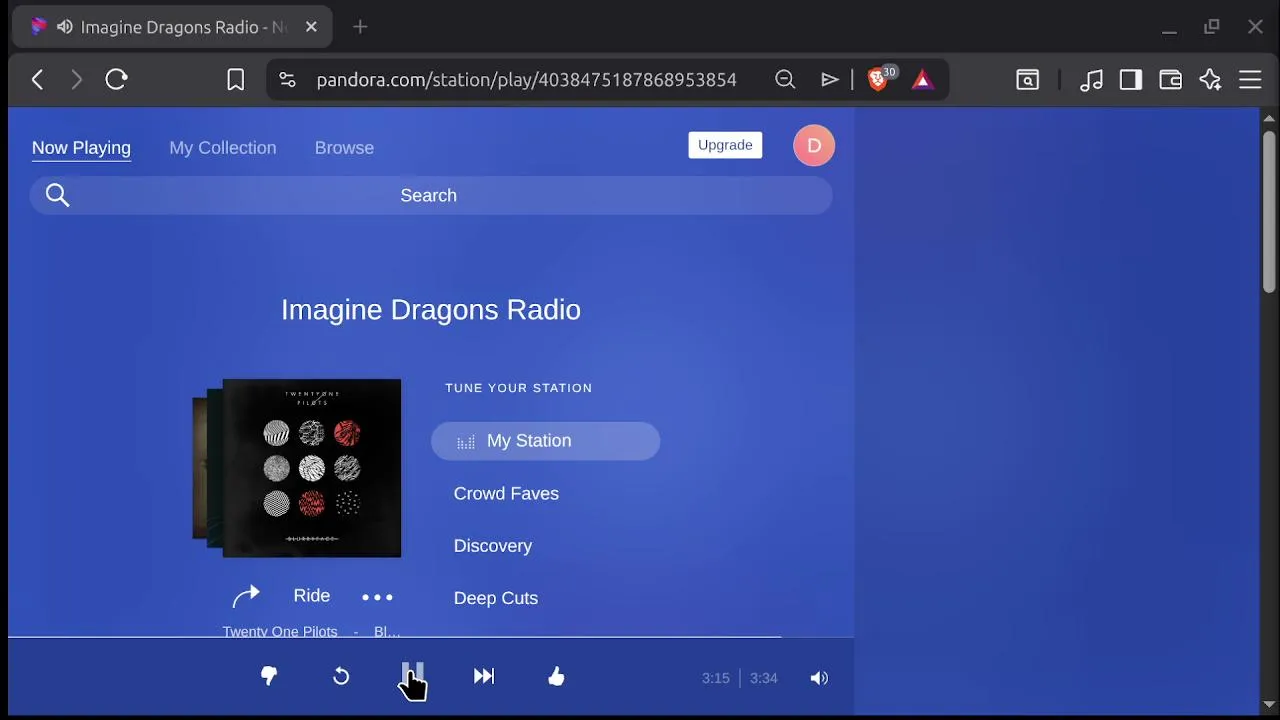Share the current song with arrow icon
This screenshot has width=1280, height=720.
tap(246, 596)
